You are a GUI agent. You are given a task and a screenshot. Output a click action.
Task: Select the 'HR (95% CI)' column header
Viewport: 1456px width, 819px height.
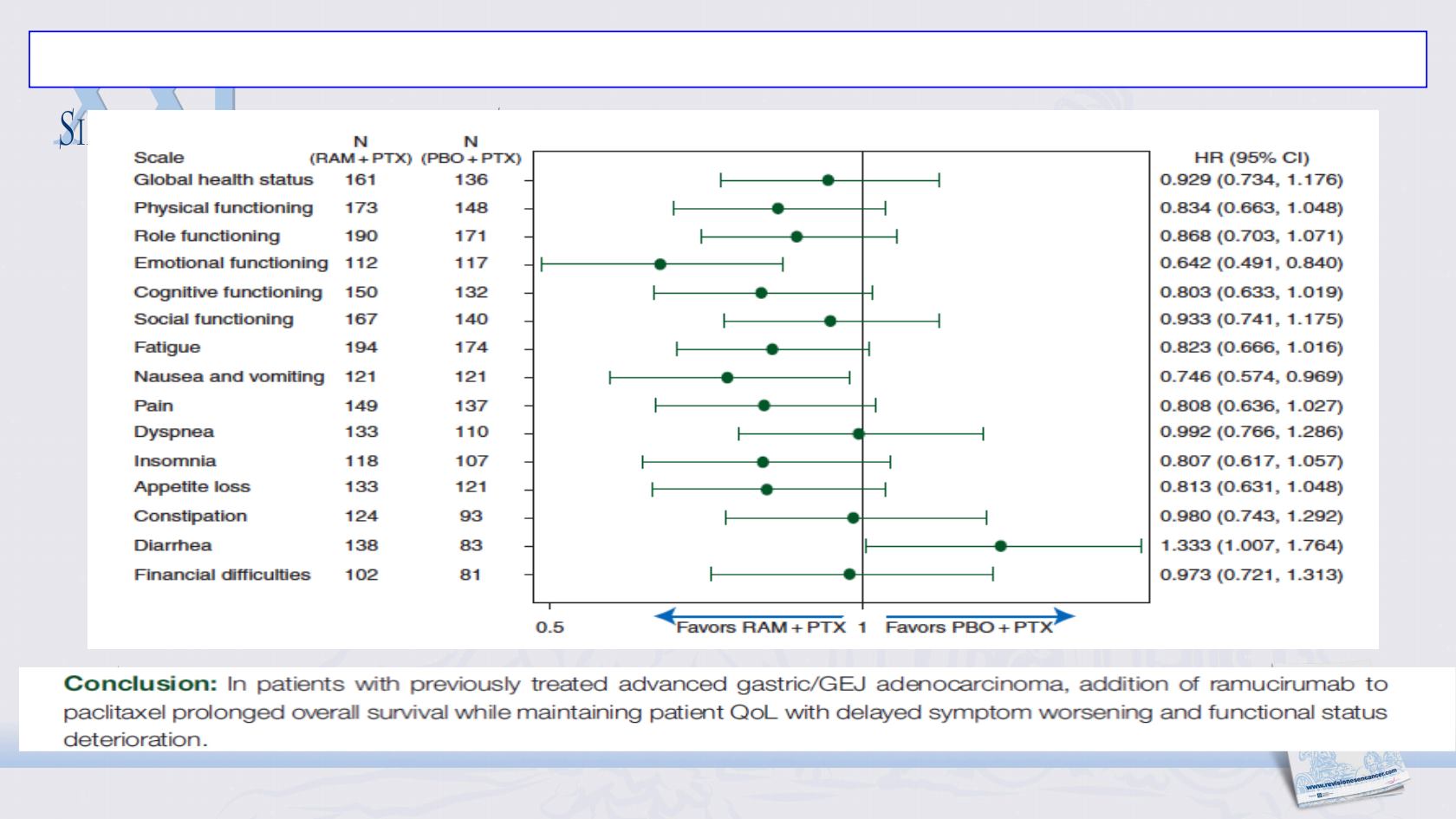[x=1251, y=158]
